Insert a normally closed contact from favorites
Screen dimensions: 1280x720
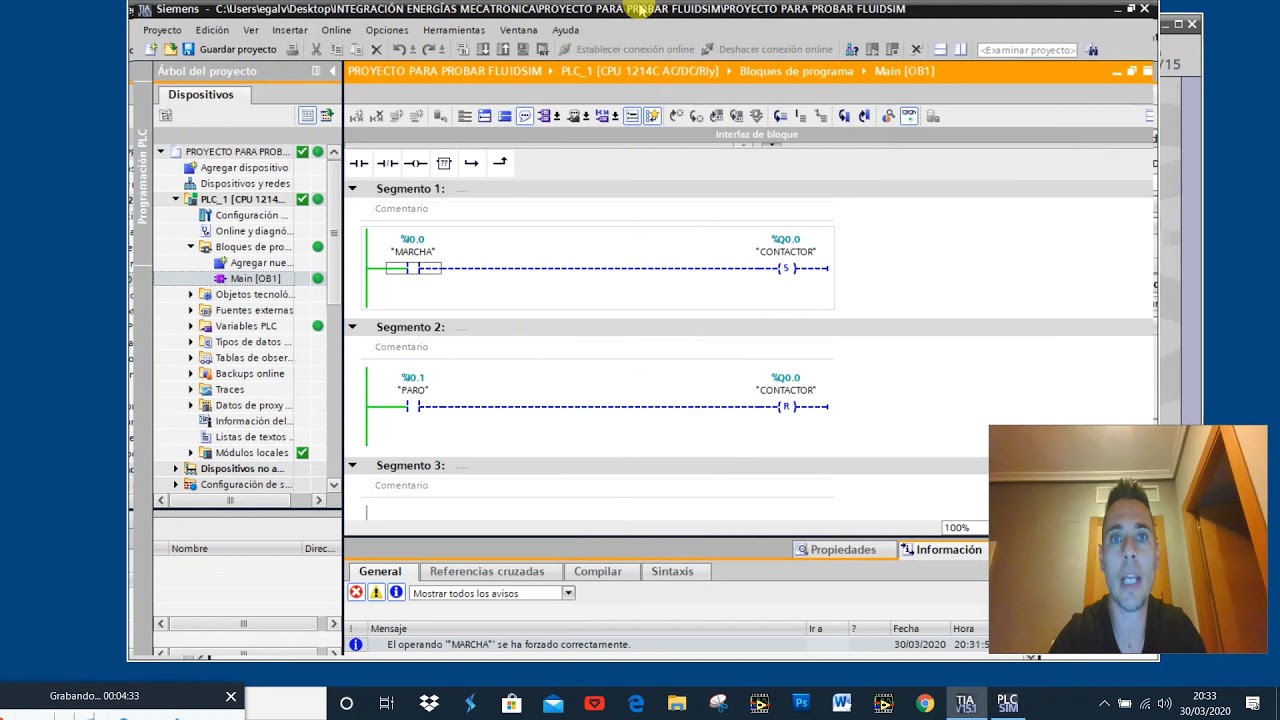click(x=387, y=163)
